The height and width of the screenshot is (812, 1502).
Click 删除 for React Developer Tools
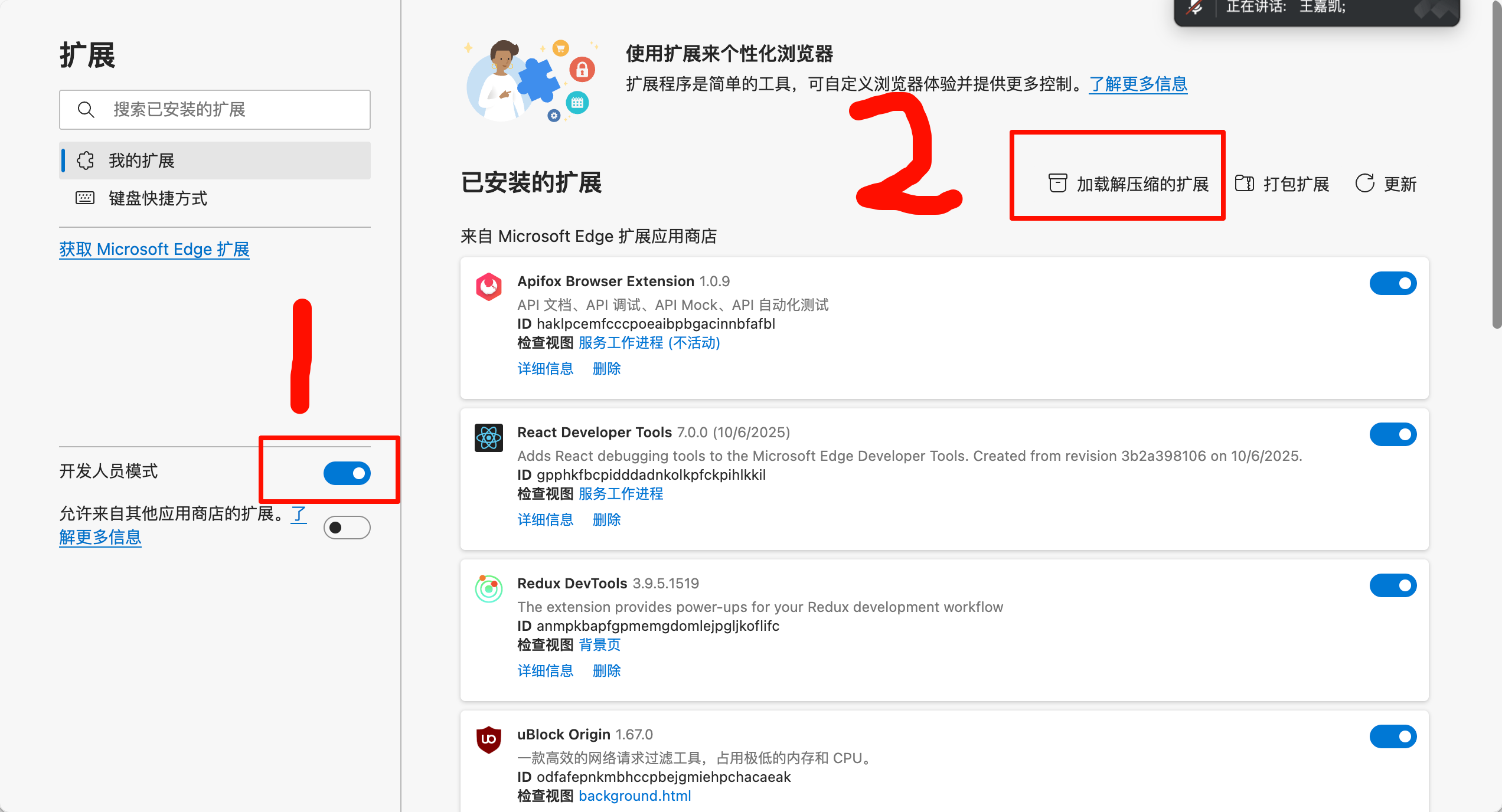point(607,520)
